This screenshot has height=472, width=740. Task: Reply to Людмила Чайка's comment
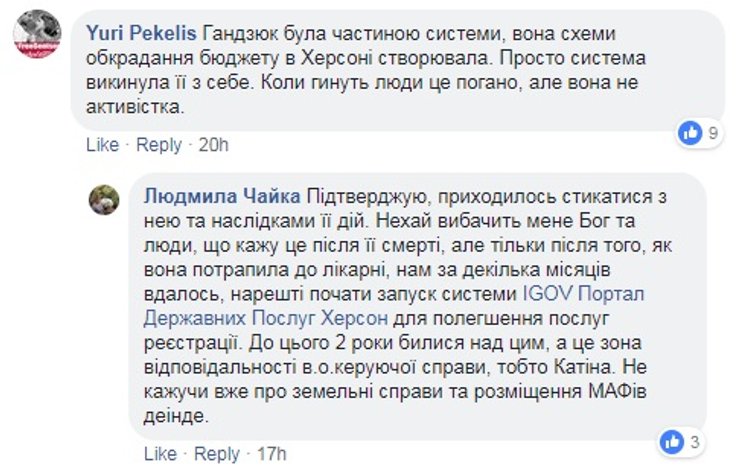pos(217,455)
